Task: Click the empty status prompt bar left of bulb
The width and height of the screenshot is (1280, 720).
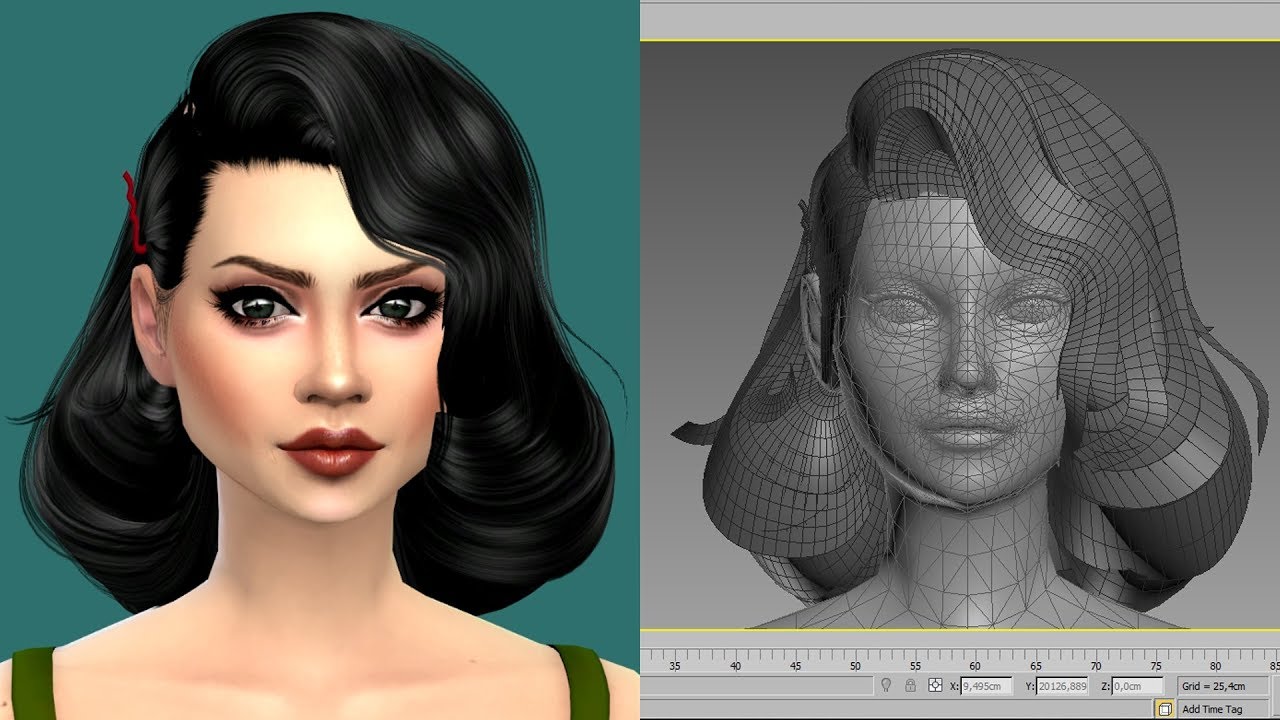Action: point(756,686)
